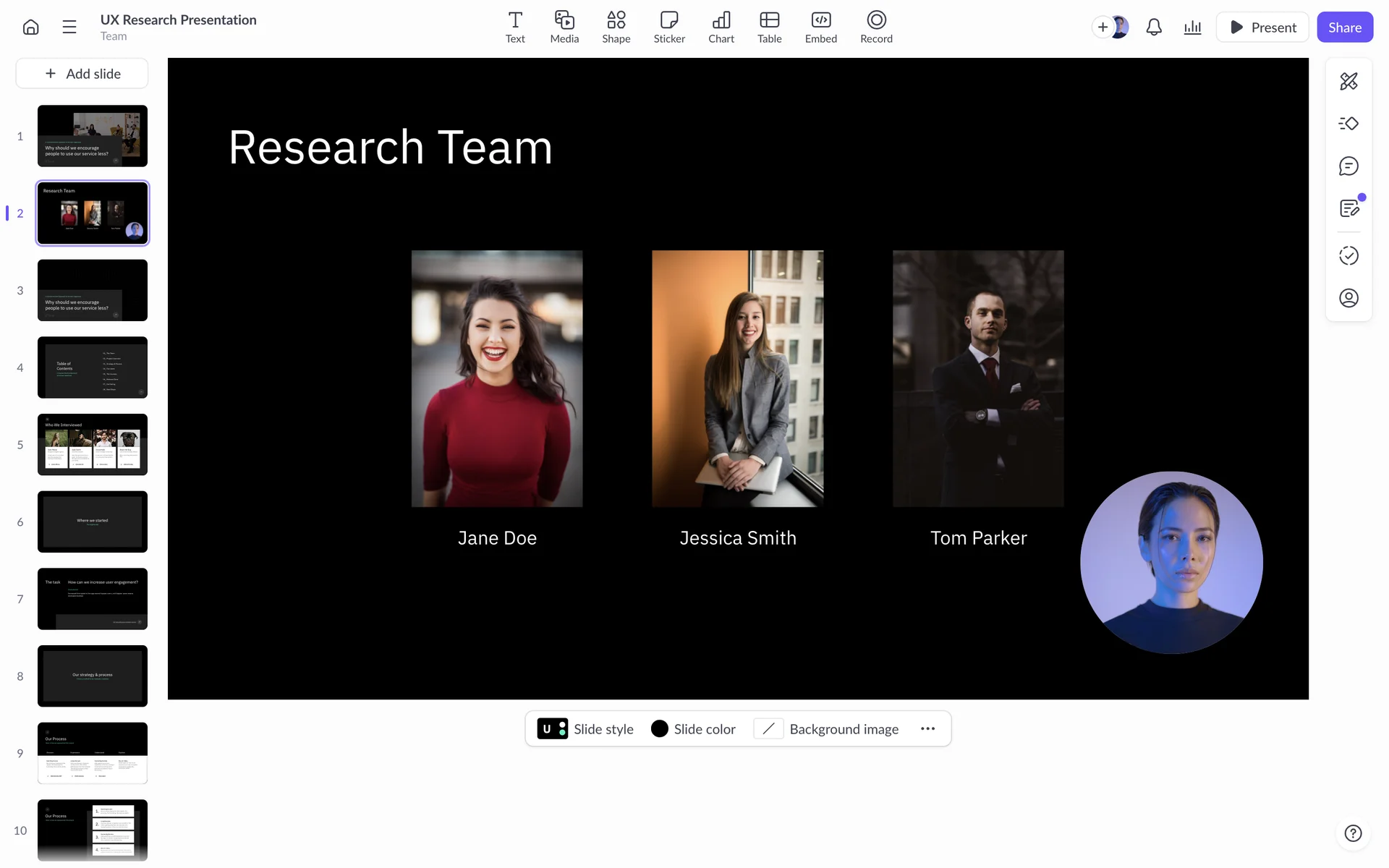The width and height of the screenshot is (1389, 868).
Task: Open speaker notes panel icon
Action: [1348, 209]
